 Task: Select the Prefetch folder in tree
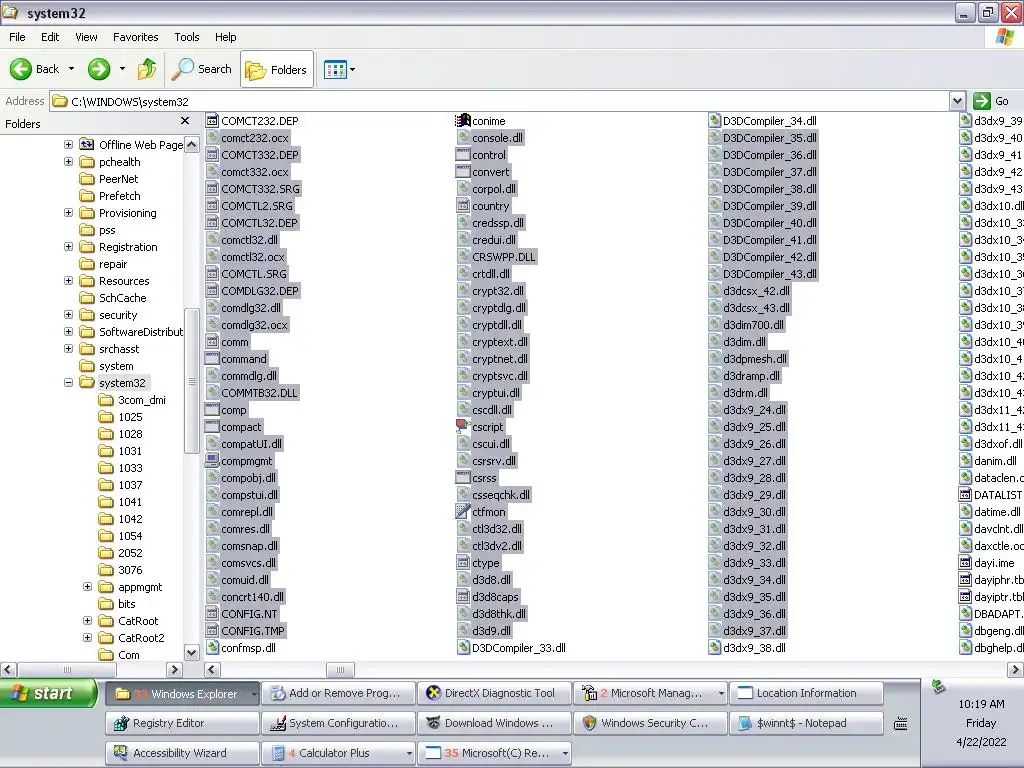coord(120,196)
